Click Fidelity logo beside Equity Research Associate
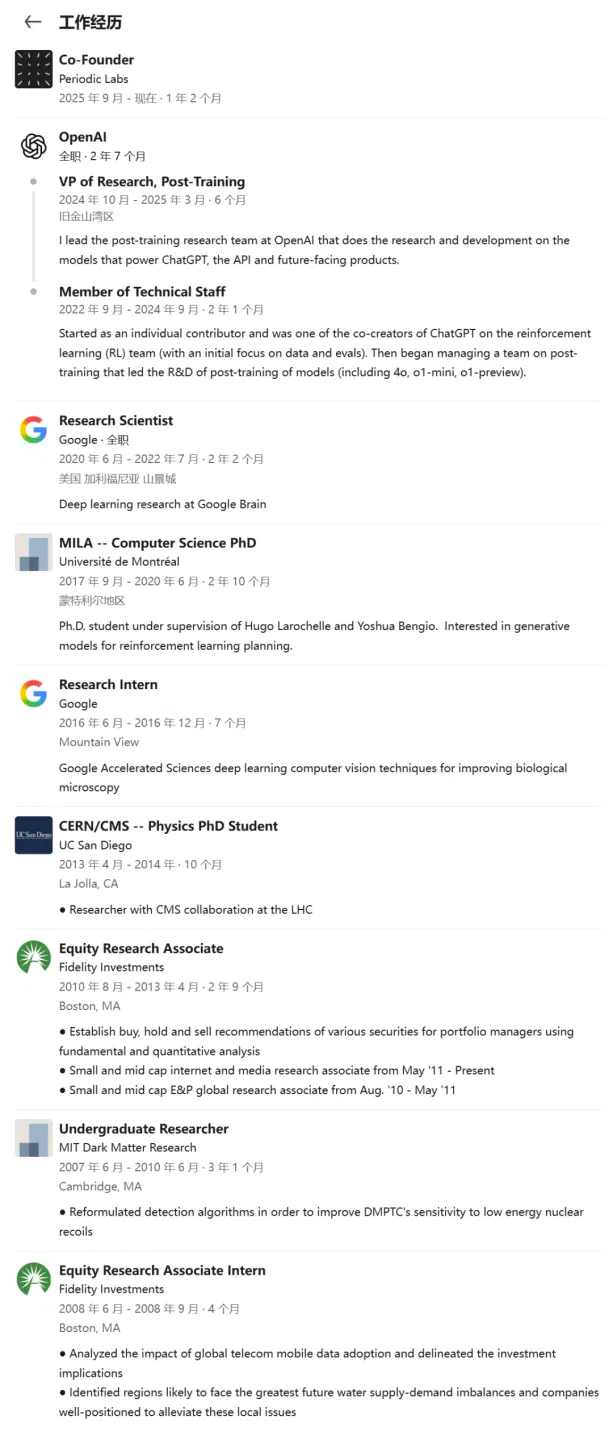The height and width of the screenshot is (1440, 613). (34, 957)
